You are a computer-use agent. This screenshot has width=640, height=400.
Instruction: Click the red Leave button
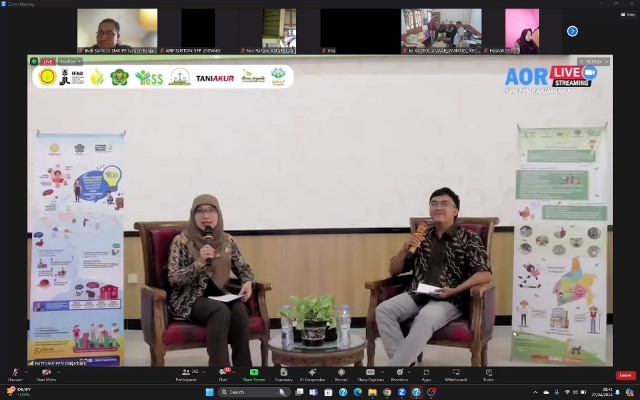tap(625, 375)
